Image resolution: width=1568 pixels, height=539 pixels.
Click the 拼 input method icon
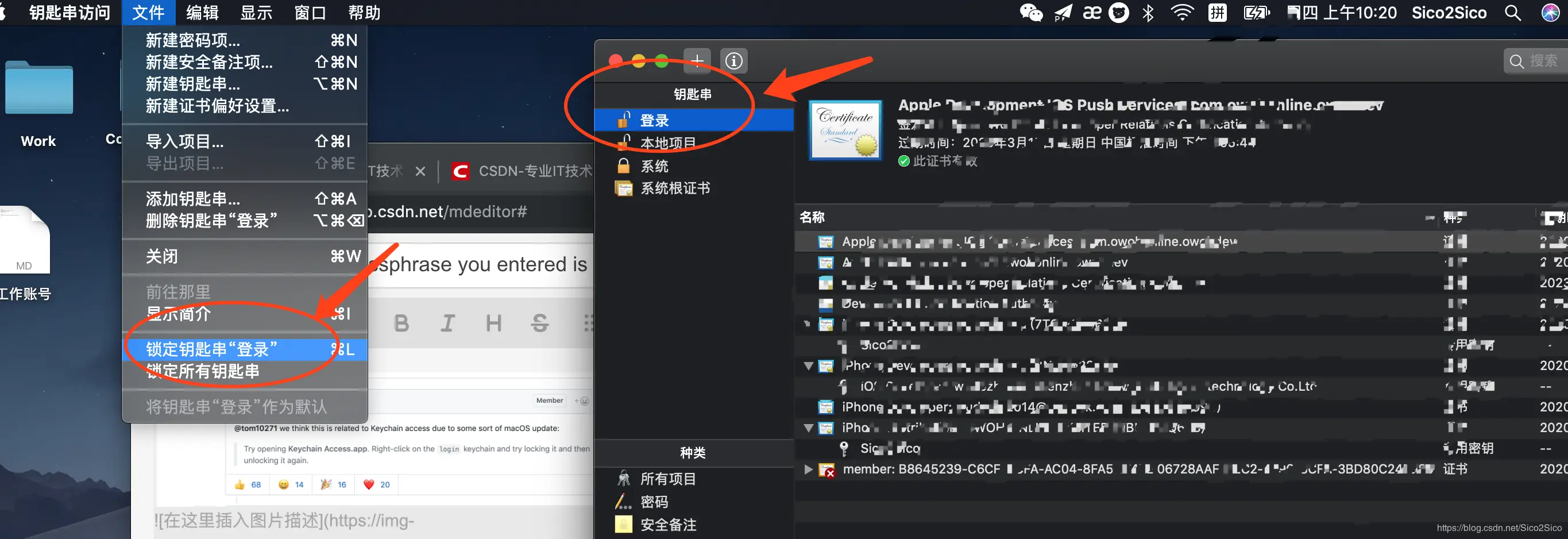pyautogui.click(x=1218, y=12)
